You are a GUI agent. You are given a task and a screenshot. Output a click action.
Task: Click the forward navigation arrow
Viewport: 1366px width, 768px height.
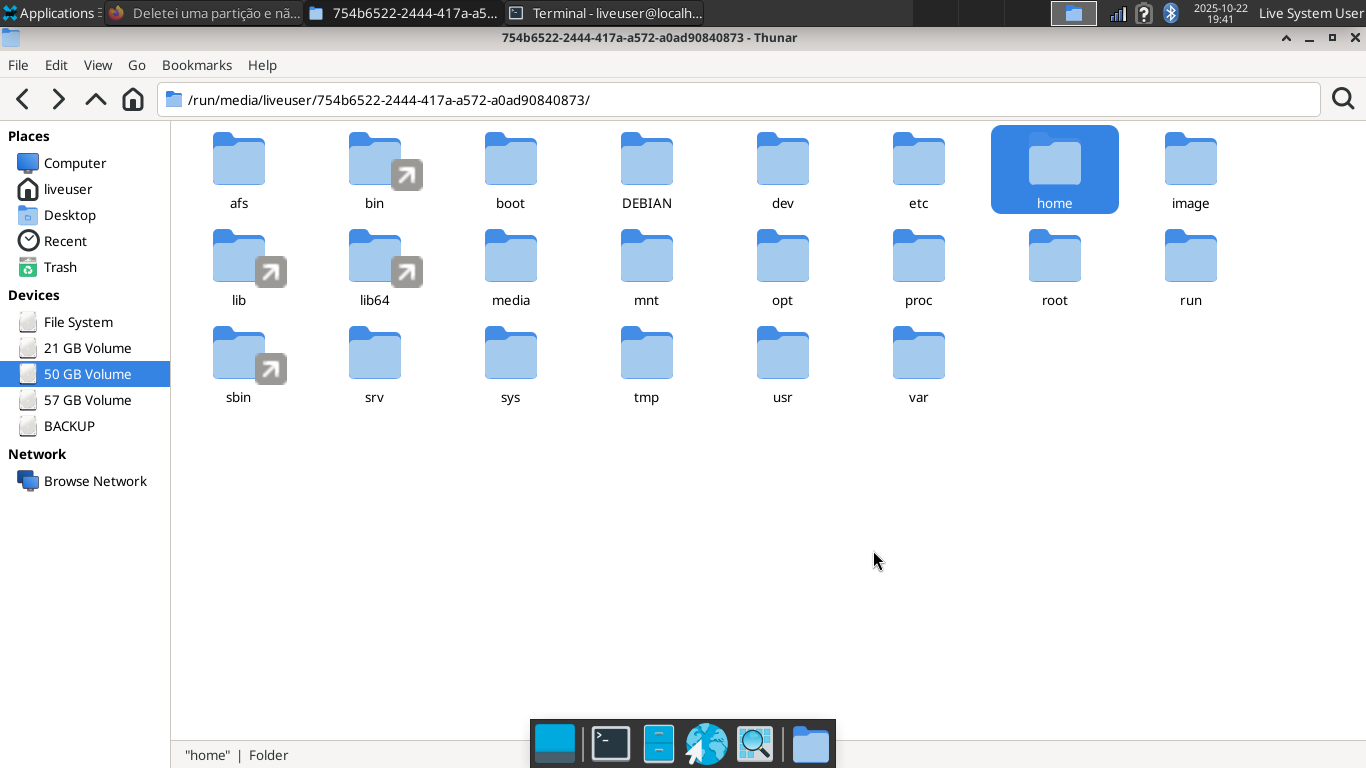coord(59,99)
